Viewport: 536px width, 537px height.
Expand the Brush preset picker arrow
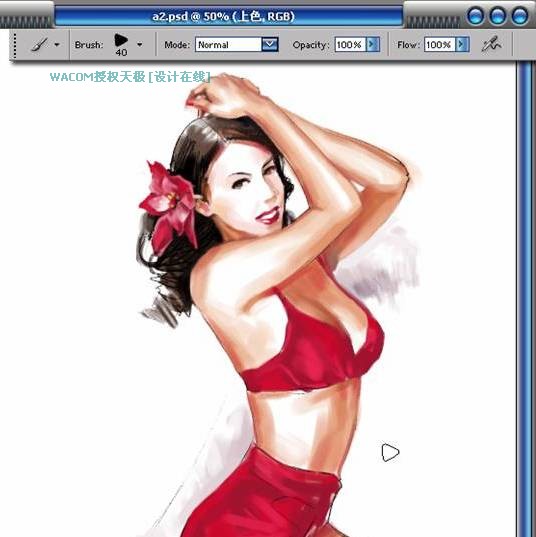pyautogui.click(x=139, y=45)
